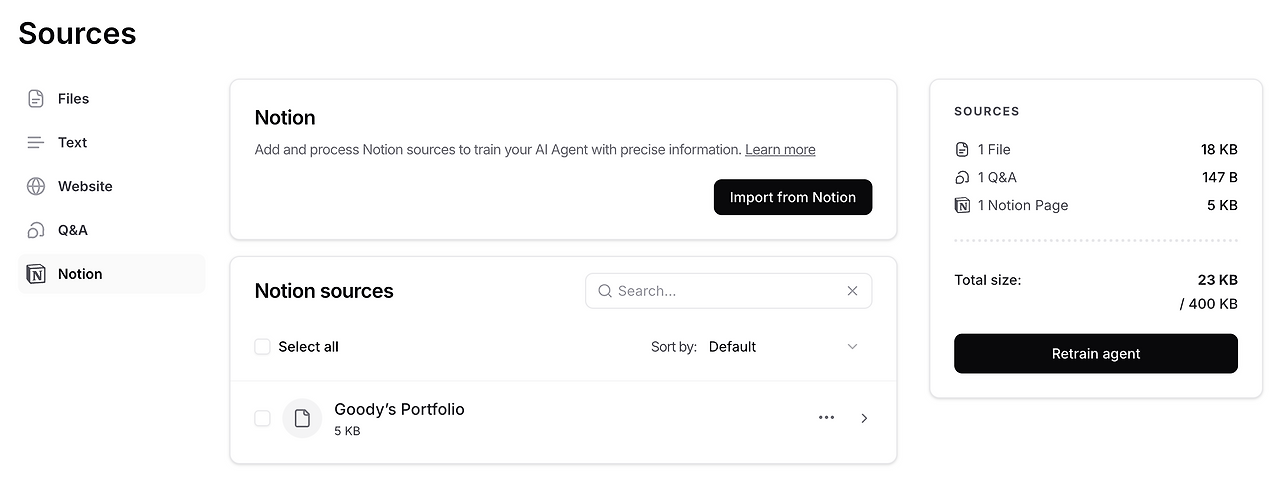Click the Notion Page icon in Sources summary
Screen dimensions: 1280x486
click(x=962, y=206)
